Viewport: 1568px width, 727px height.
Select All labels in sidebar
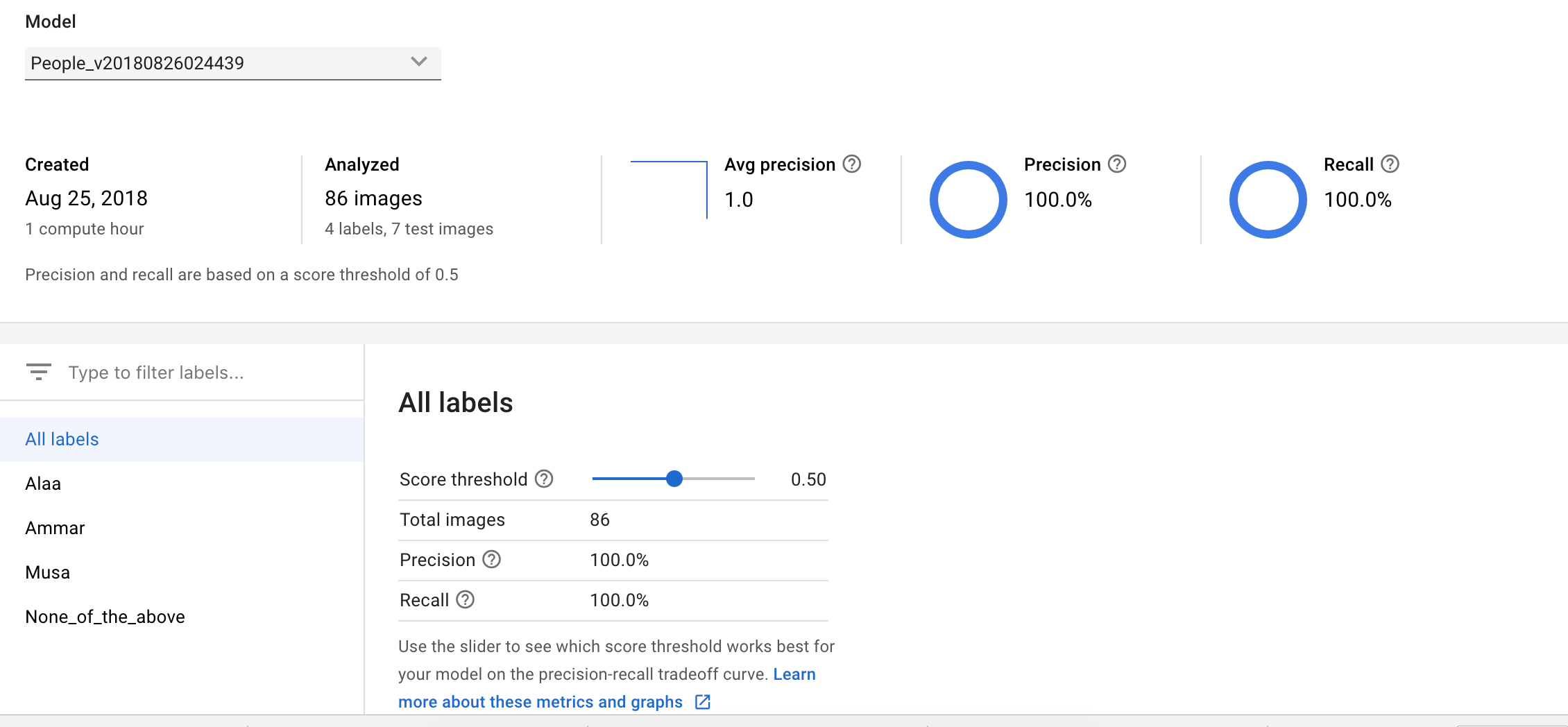click(x=62, y=439)
